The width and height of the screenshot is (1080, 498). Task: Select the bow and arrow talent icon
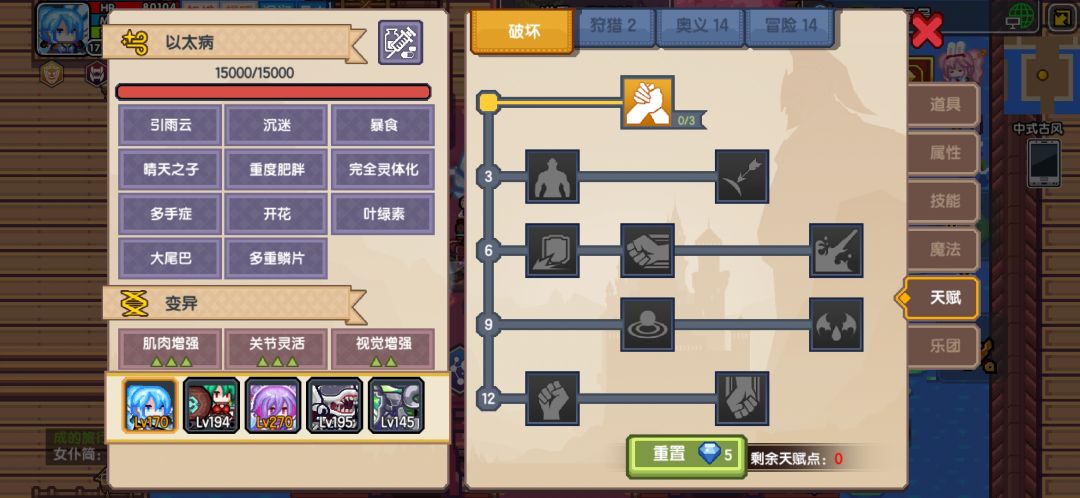pyautogui.click(x=742, y=176)
